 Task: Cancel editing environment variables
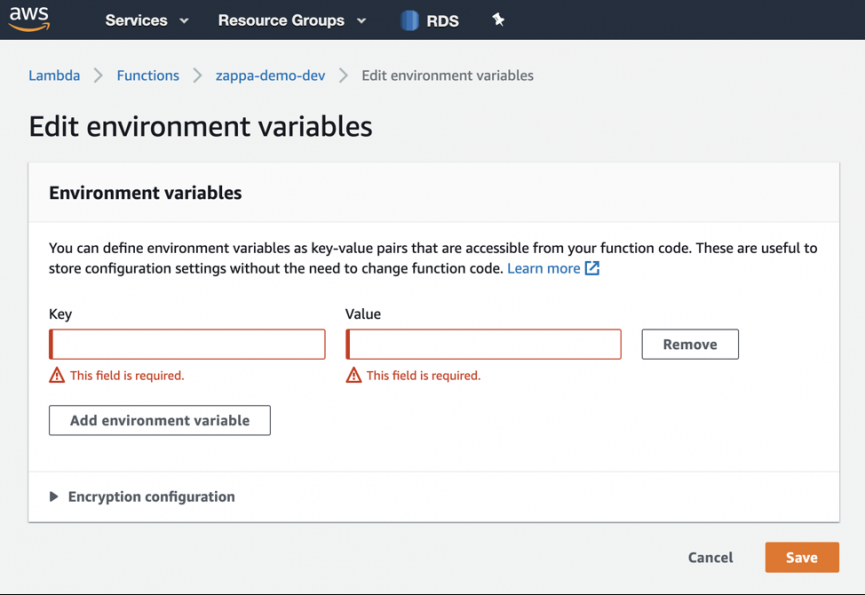pyautogui.click(x=710, y=558)
